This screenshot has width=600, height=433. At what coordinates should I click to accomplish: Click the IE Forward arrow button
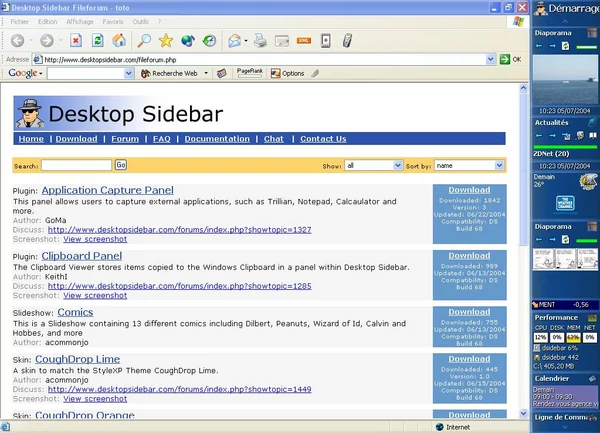pyautogui.click(x=47, y=40)
